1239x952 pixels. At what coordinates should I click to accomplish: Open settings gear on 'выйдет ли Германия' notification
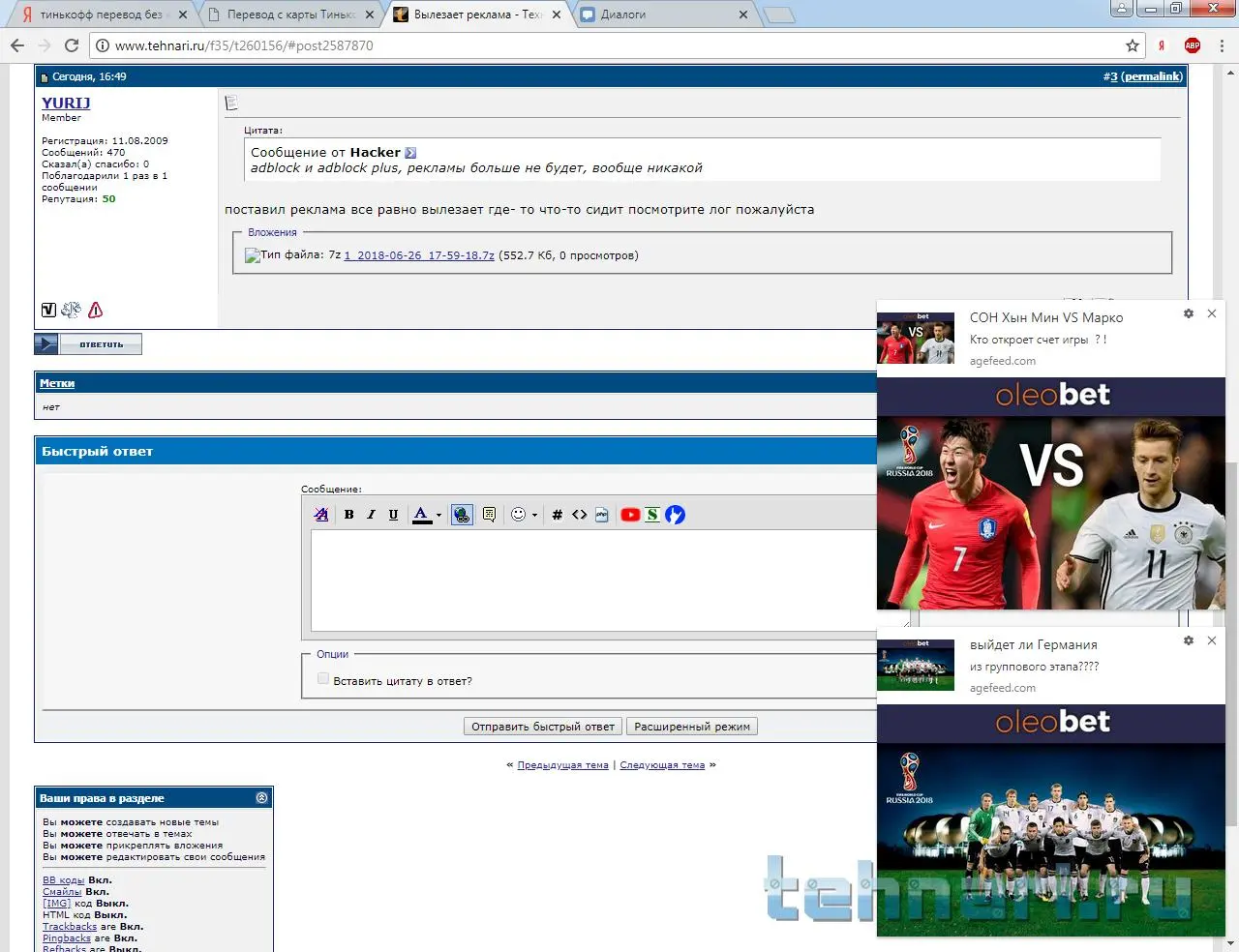(1189, 641)
